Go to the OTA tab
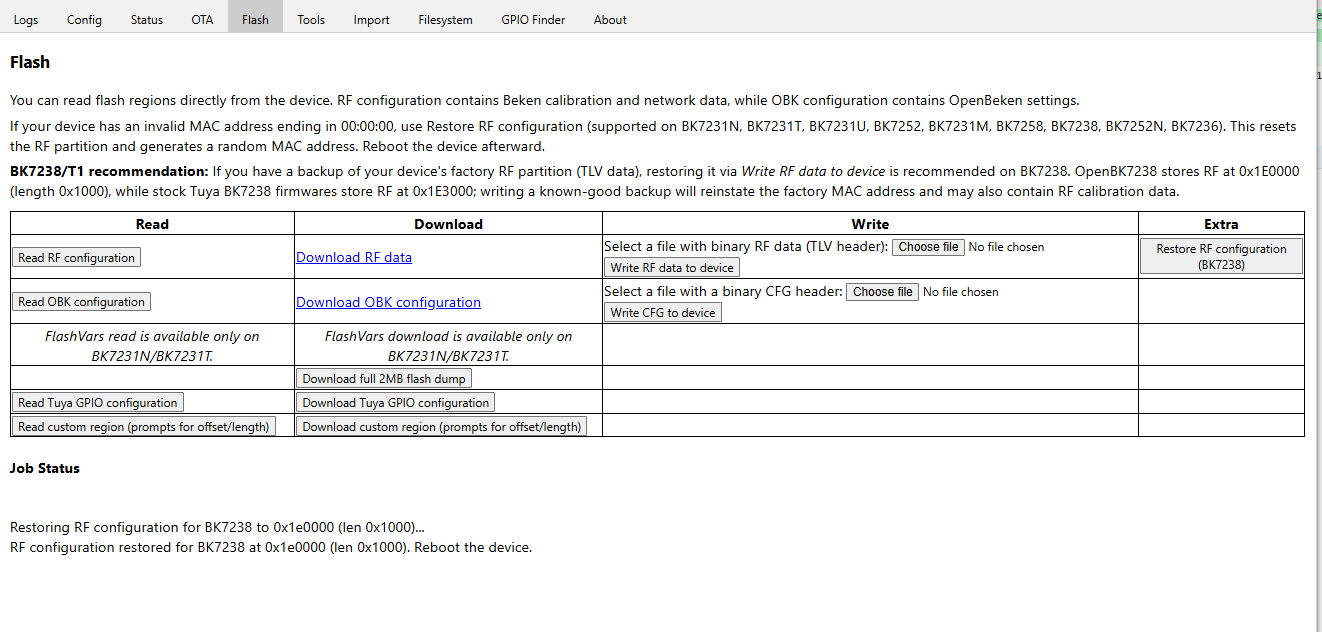 pos(202,19)
